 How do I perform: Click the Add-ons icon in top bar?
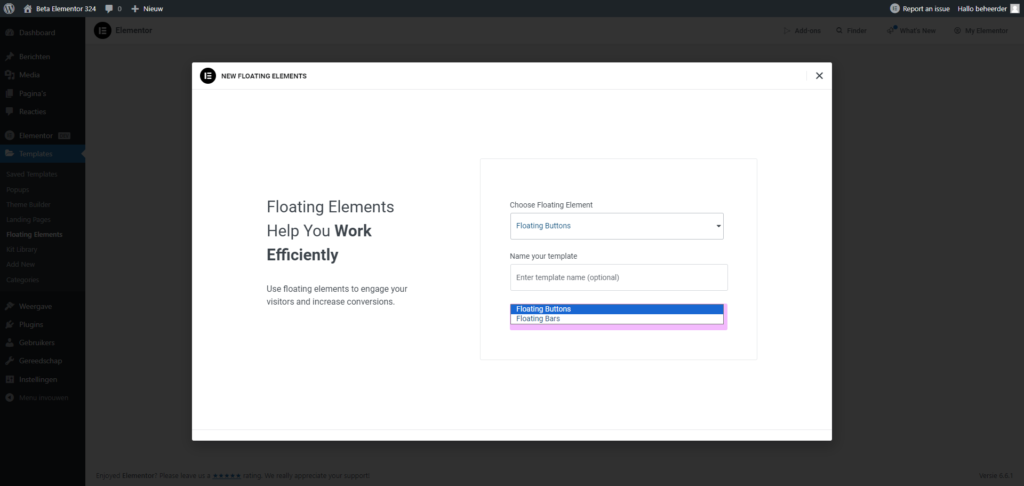787,31
